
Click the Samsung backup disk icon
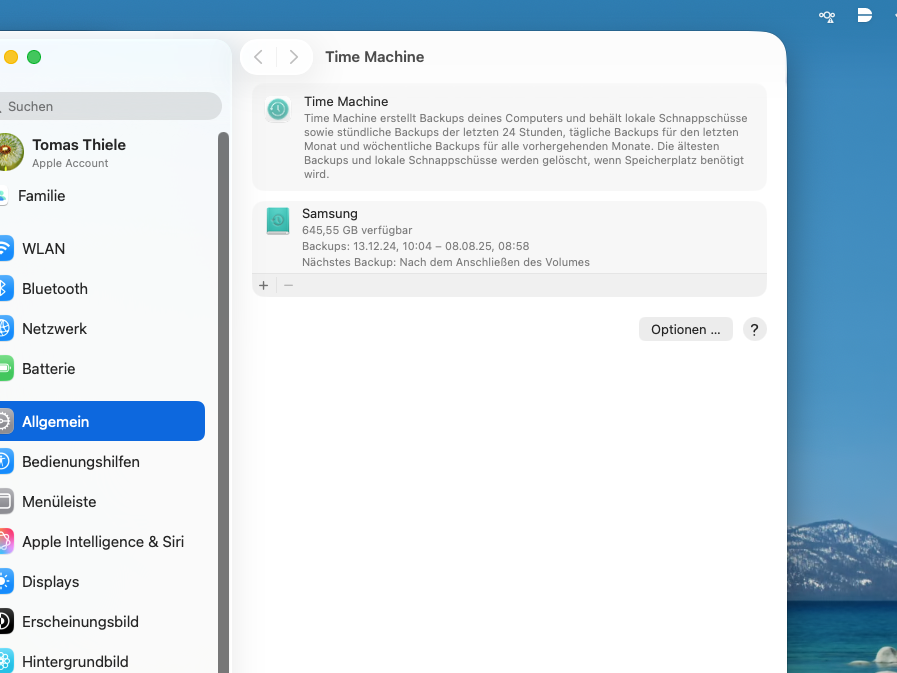[278, 221]
